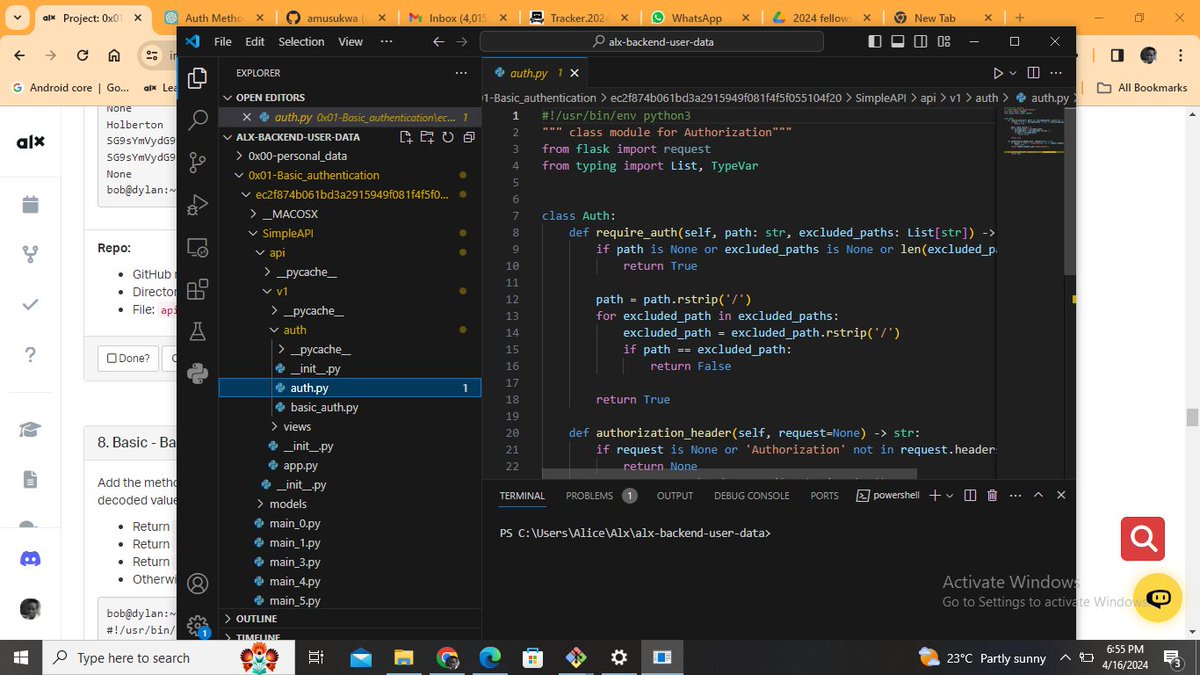Kill terminal with trash icon
1200x675 pixels.
point(992,495)
